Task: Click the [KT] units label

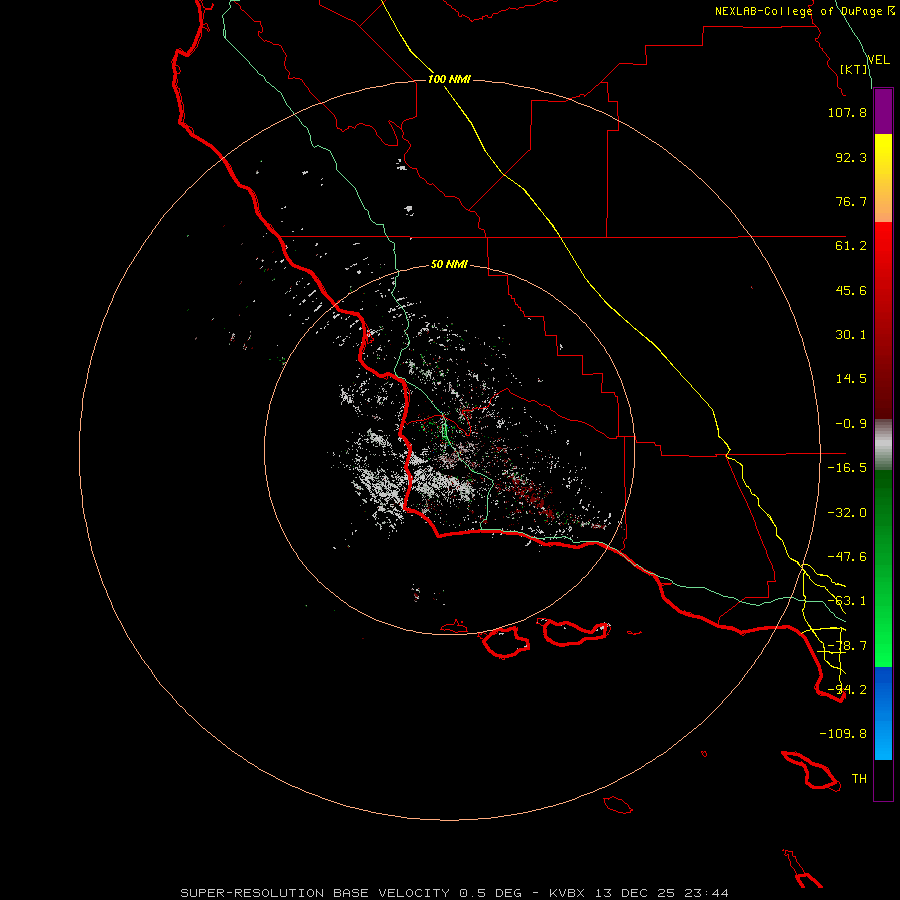Action: pyautogui.click(x=854, y=69)
